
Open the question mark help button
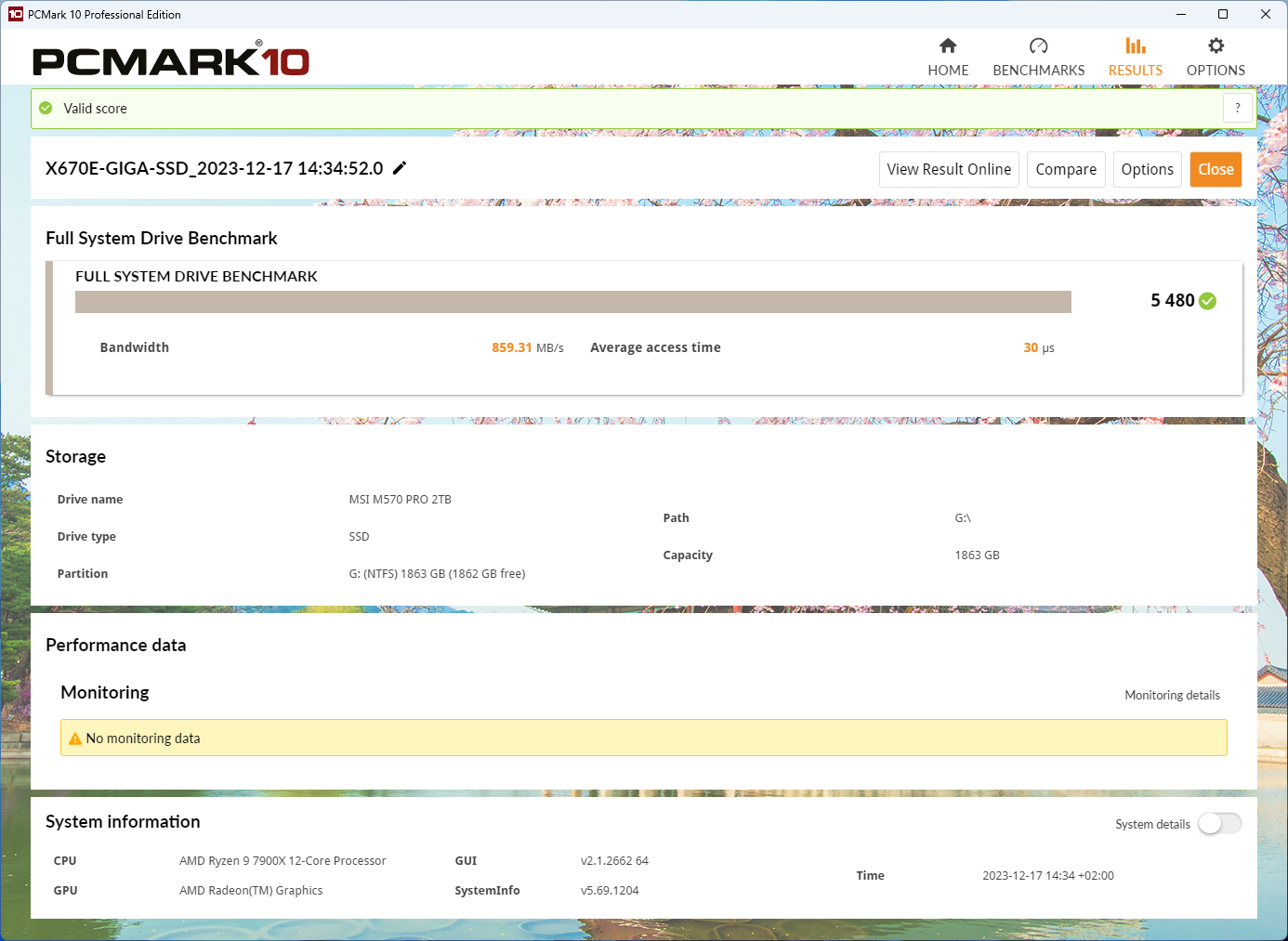click(1237, 108)
